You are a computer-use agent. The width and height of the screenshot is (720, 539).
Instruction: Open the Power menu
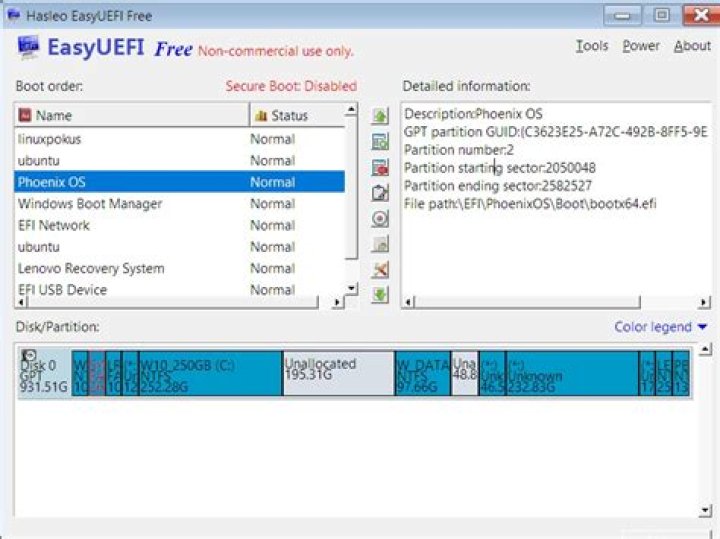641,46
